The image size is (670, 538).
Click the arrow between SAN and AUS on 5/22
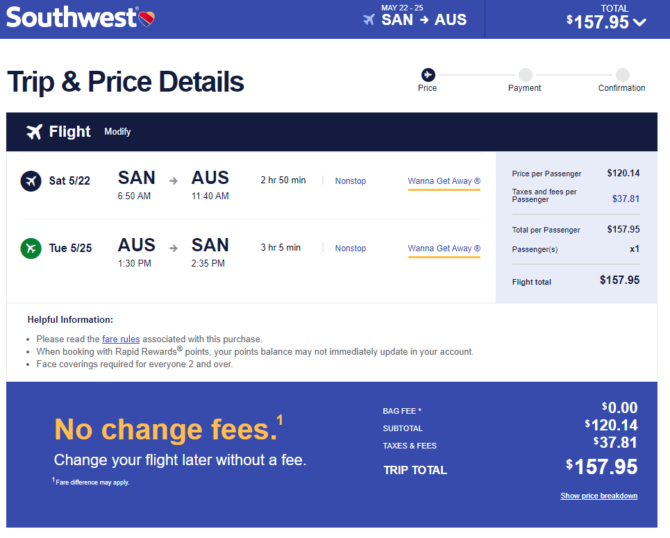(x=173, y=181)
